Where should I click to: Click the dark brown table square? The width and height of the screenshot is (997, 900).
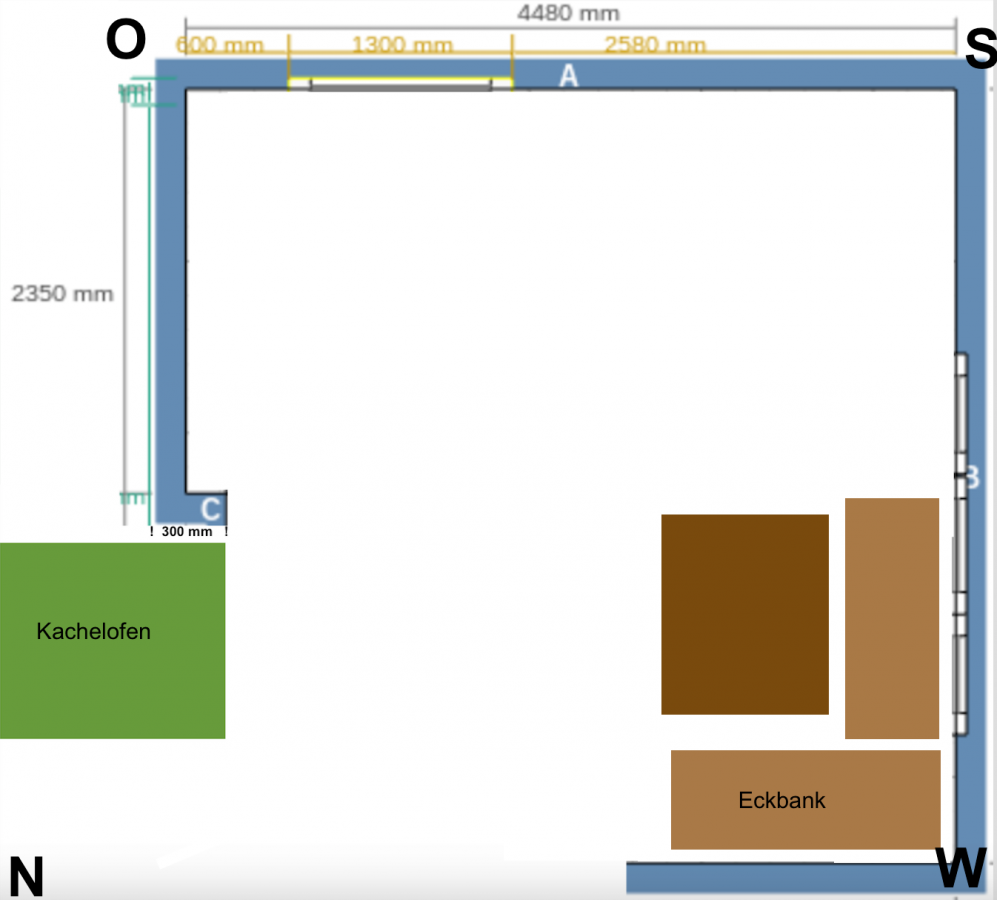click(x=745, y=614)
